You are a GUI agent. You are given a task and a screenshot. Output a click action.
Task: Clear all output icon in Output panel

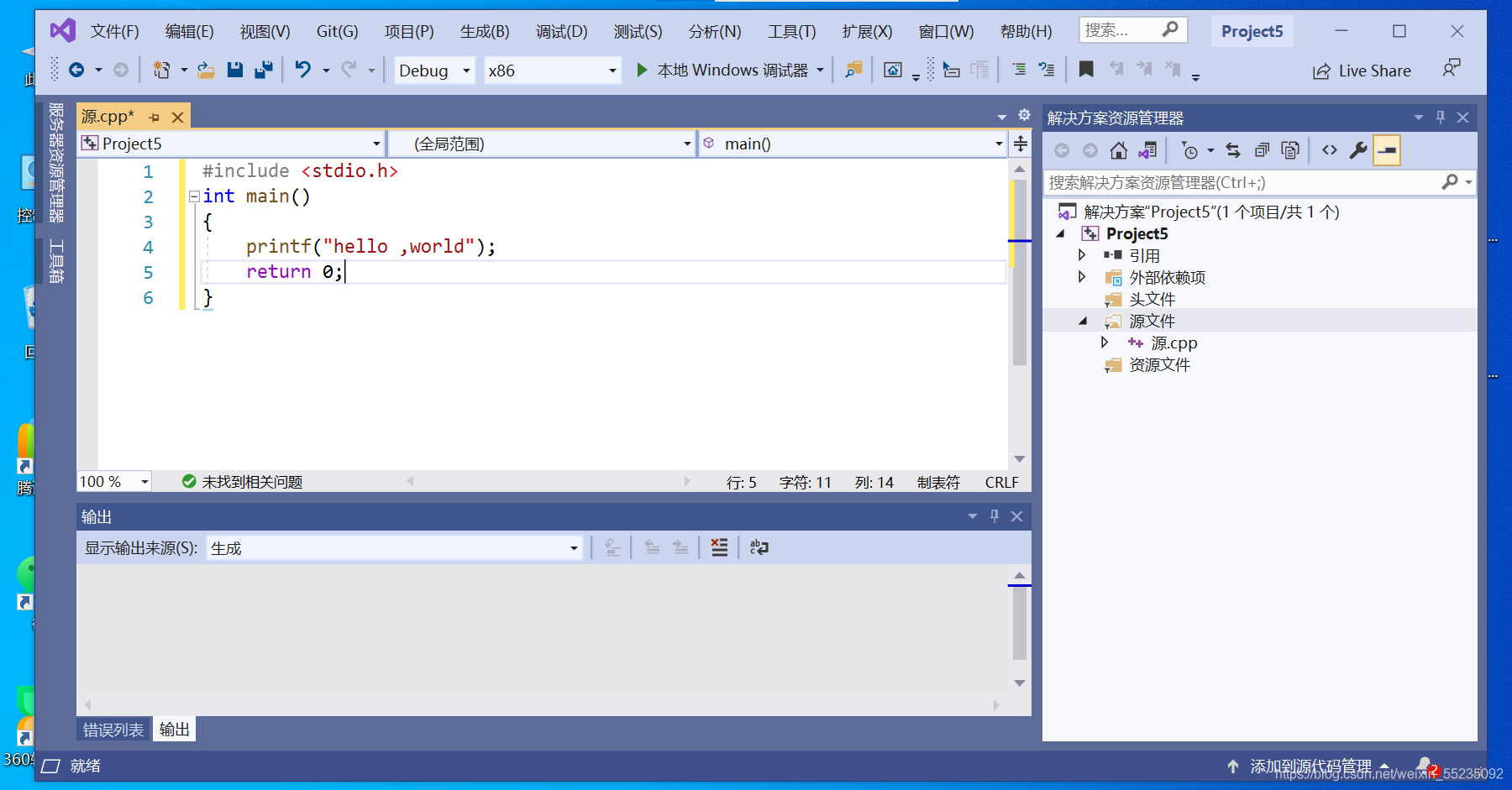click(x=720, y=547)
